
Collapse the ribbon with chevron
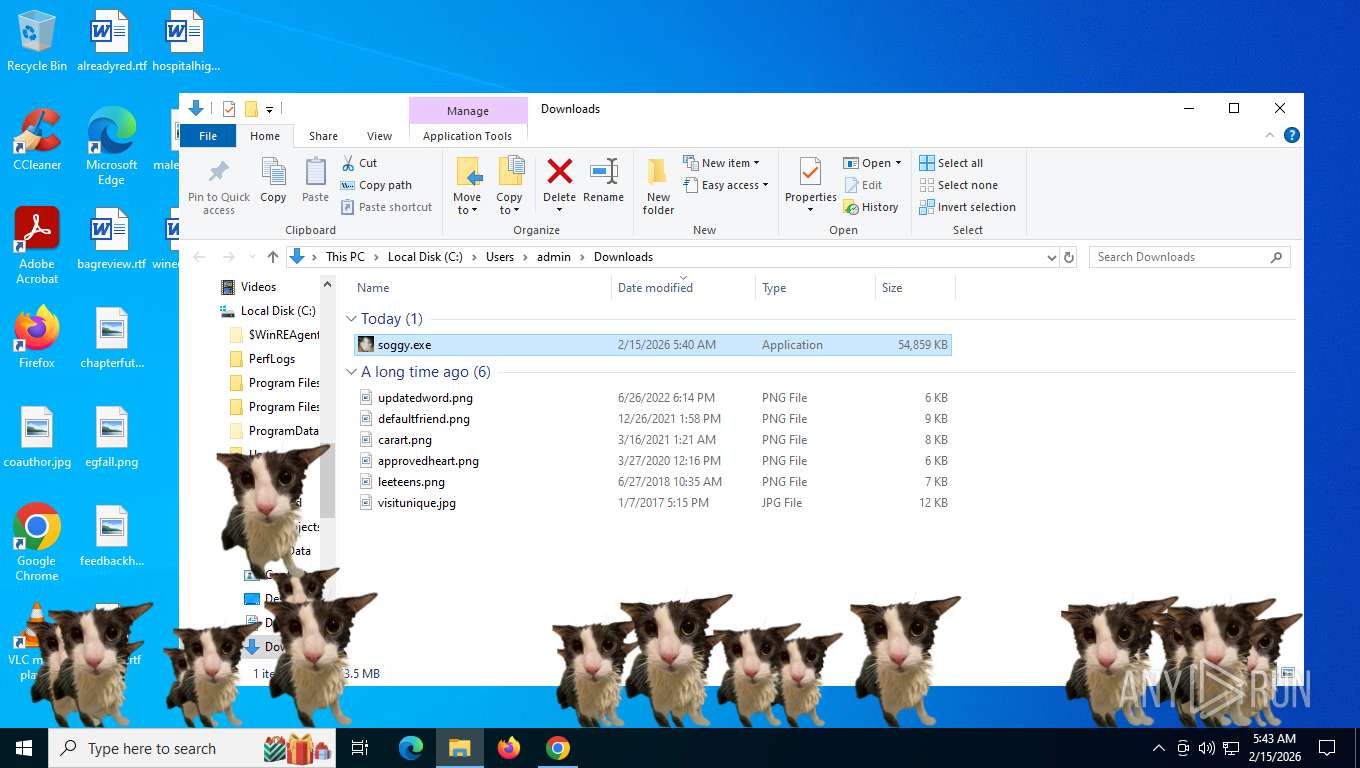1270,136
